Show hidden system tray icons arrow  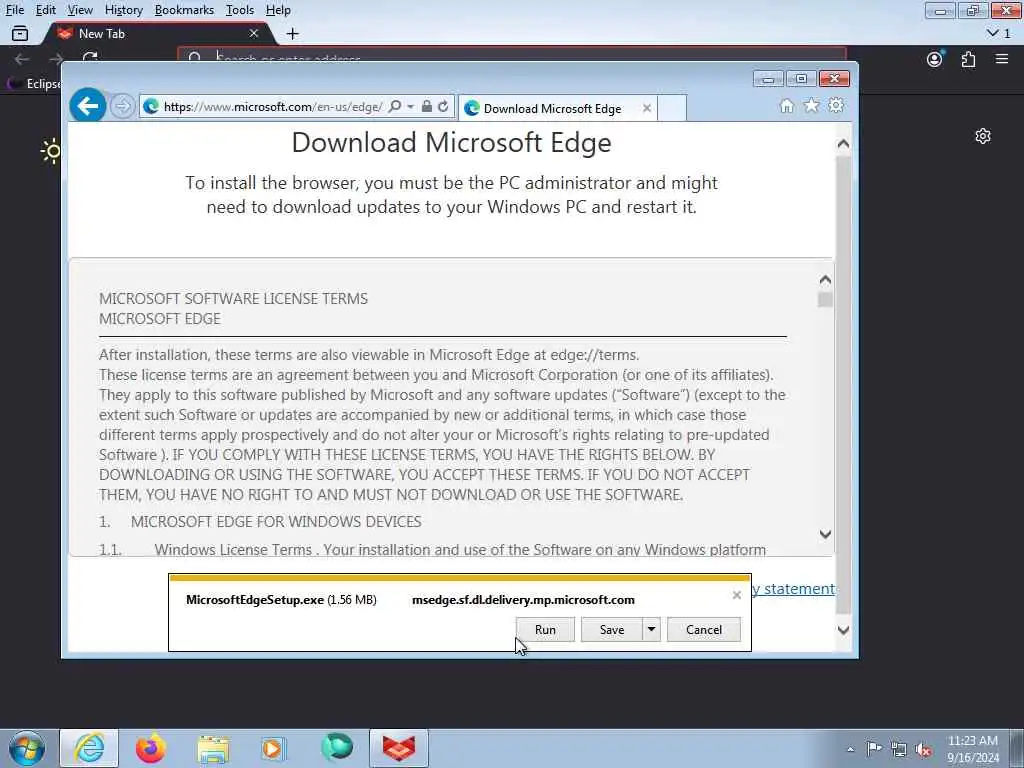850,749
